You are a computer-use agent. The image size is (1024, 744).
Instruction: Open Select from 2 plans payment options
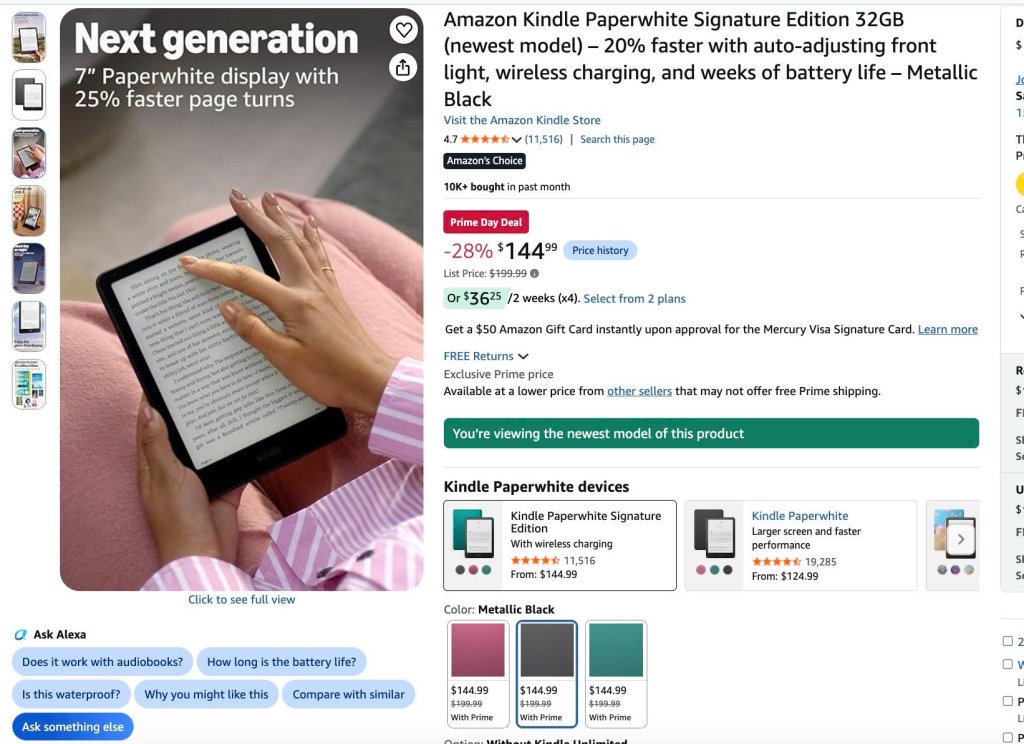(x=634, y=299)
